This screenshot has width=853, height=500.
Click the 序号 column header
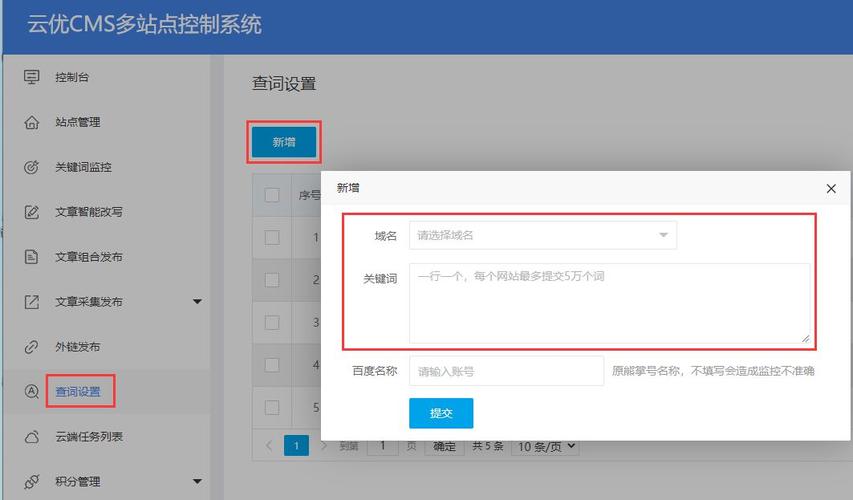(309, 195)
